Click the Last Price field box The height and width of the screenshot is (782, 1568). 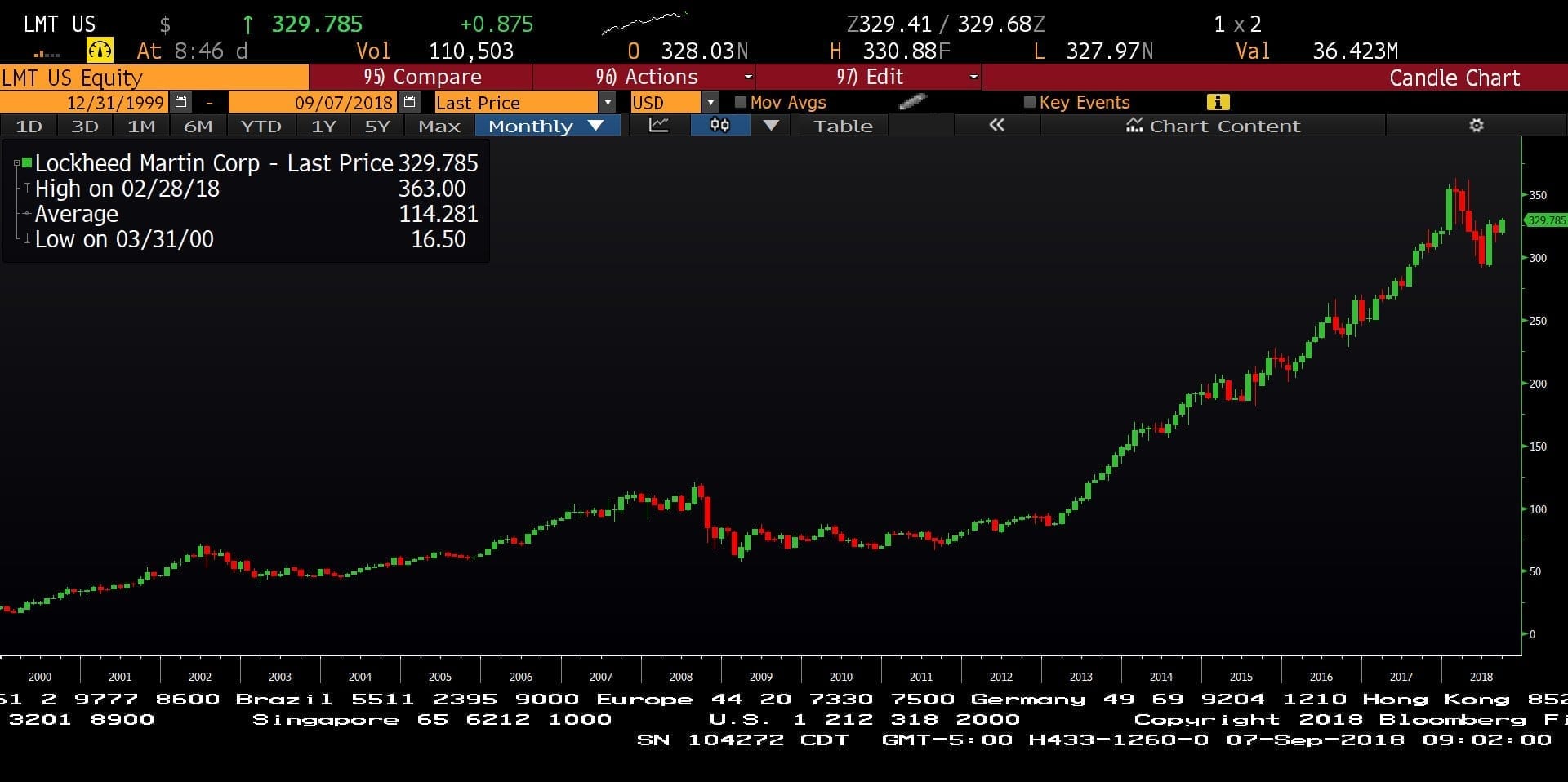tap(516, 103)
